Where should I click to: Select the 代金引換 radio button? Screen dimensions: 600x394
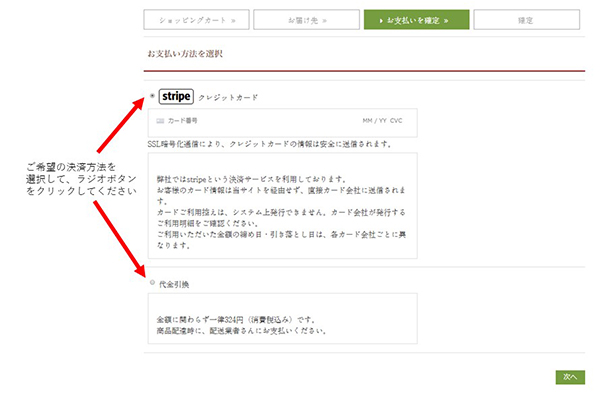(152, 283)
